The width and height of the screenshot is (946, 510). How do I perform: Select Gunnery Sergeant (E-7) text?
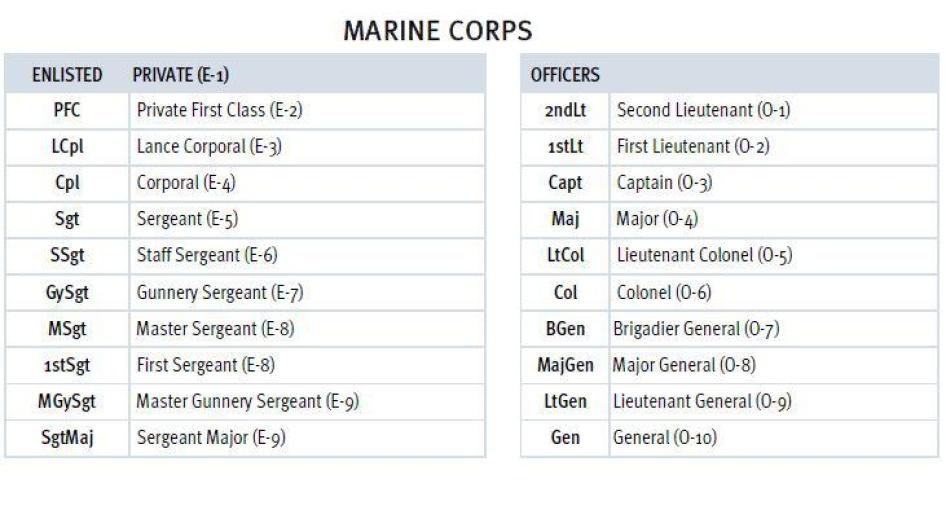[220, 293]
